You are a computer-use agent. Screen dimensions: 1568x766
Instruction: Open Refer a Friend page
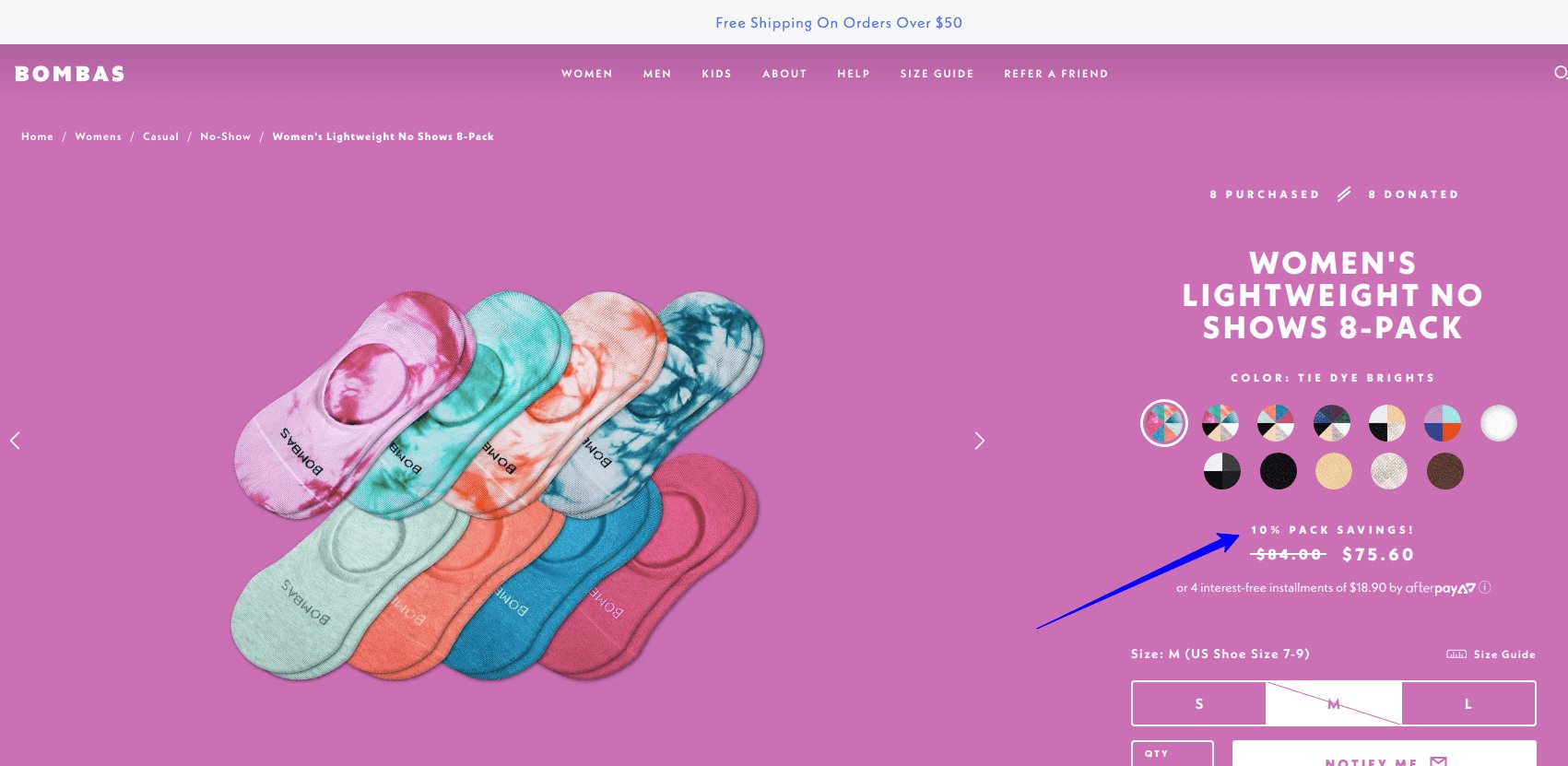pos(1056,74)
